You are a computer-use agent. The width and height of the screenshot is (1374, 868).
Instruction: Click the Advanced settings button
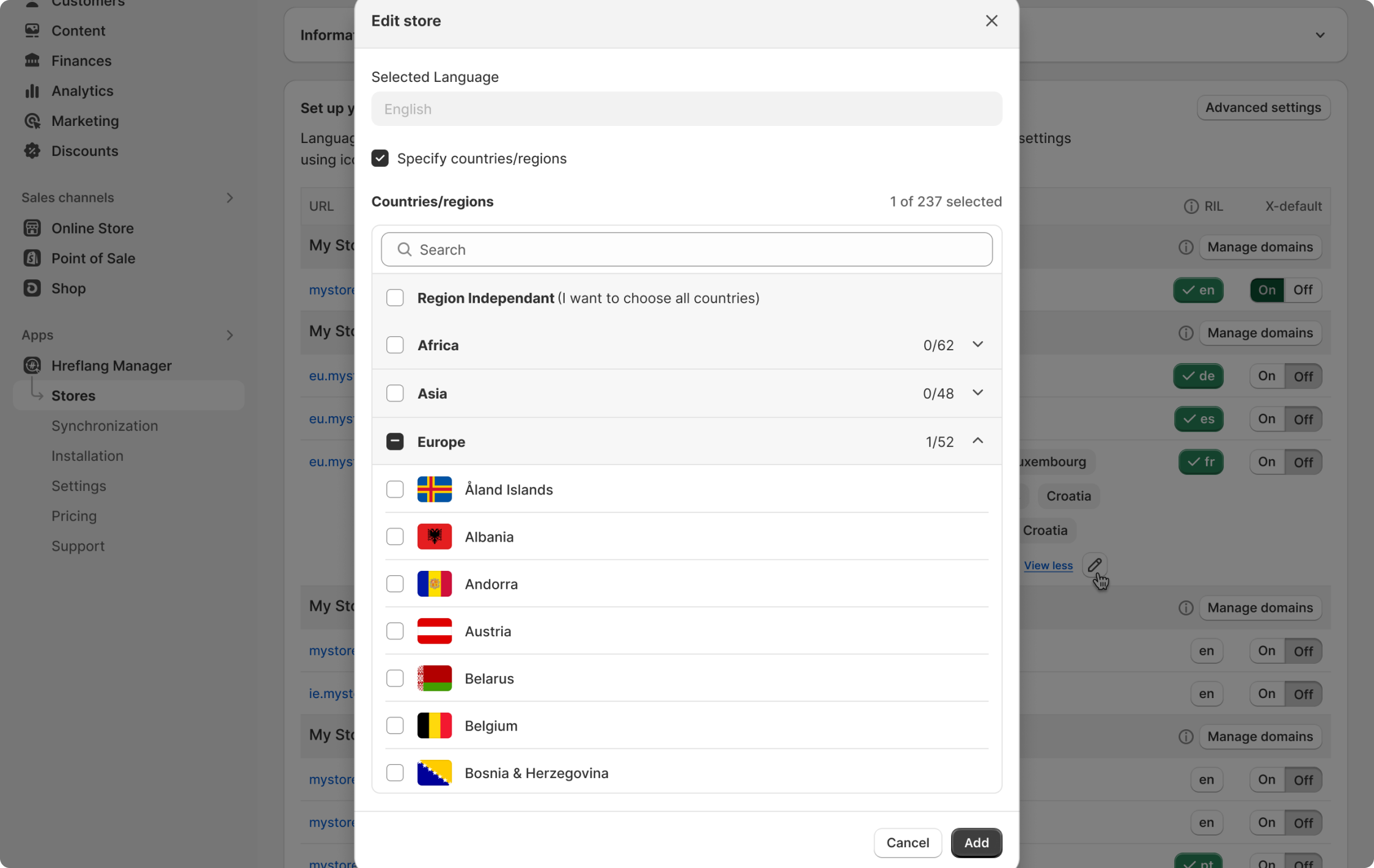1263,107
